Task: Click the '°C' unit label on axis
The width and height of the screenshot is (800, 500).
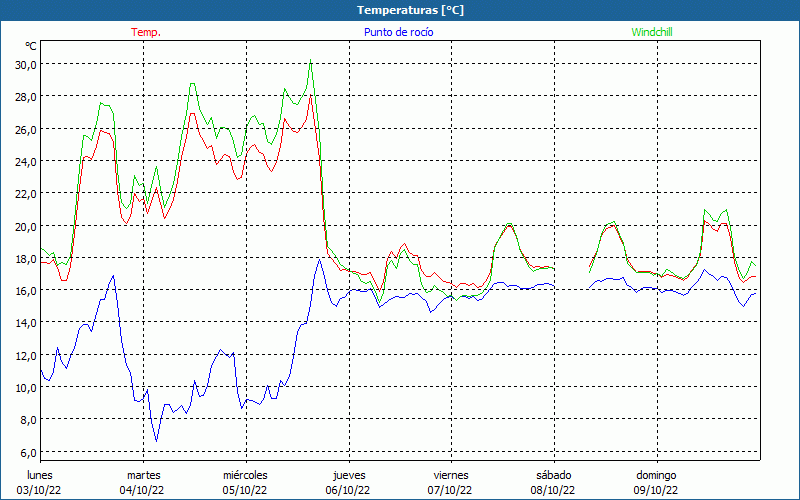Action: point(31,46)
